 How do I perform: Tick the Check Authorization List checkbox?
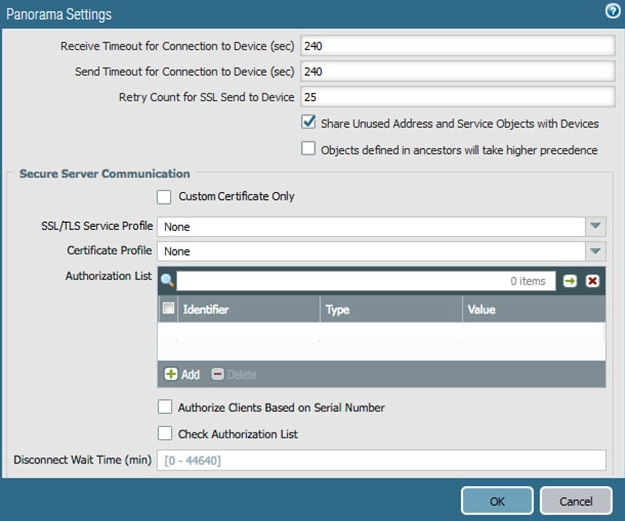click(x=165, y=433)
